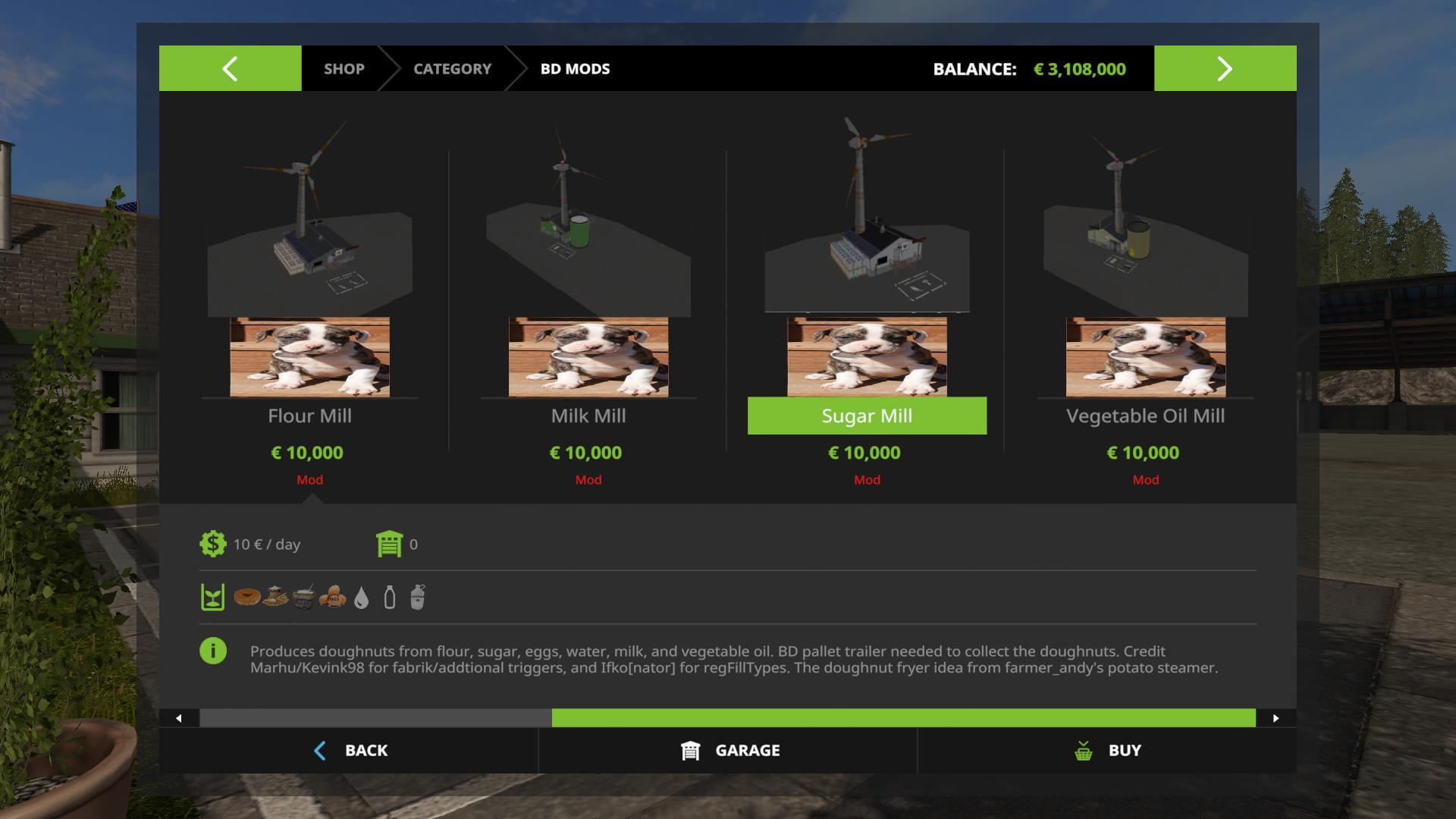Click the garage owned-count icon

pos(389,544)
